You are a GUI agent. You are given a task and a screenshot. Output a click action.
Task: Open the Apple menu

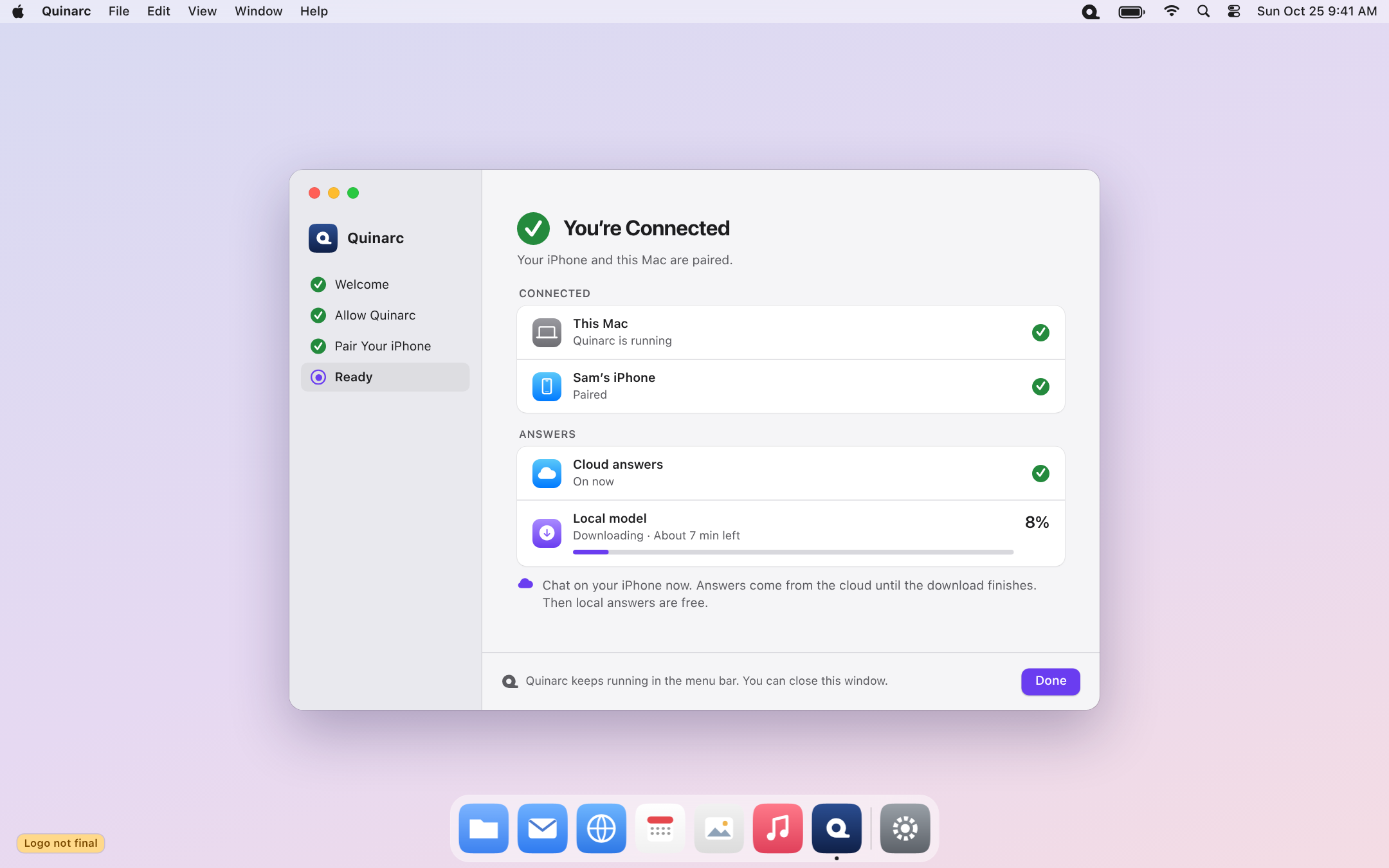click(18, 12)
